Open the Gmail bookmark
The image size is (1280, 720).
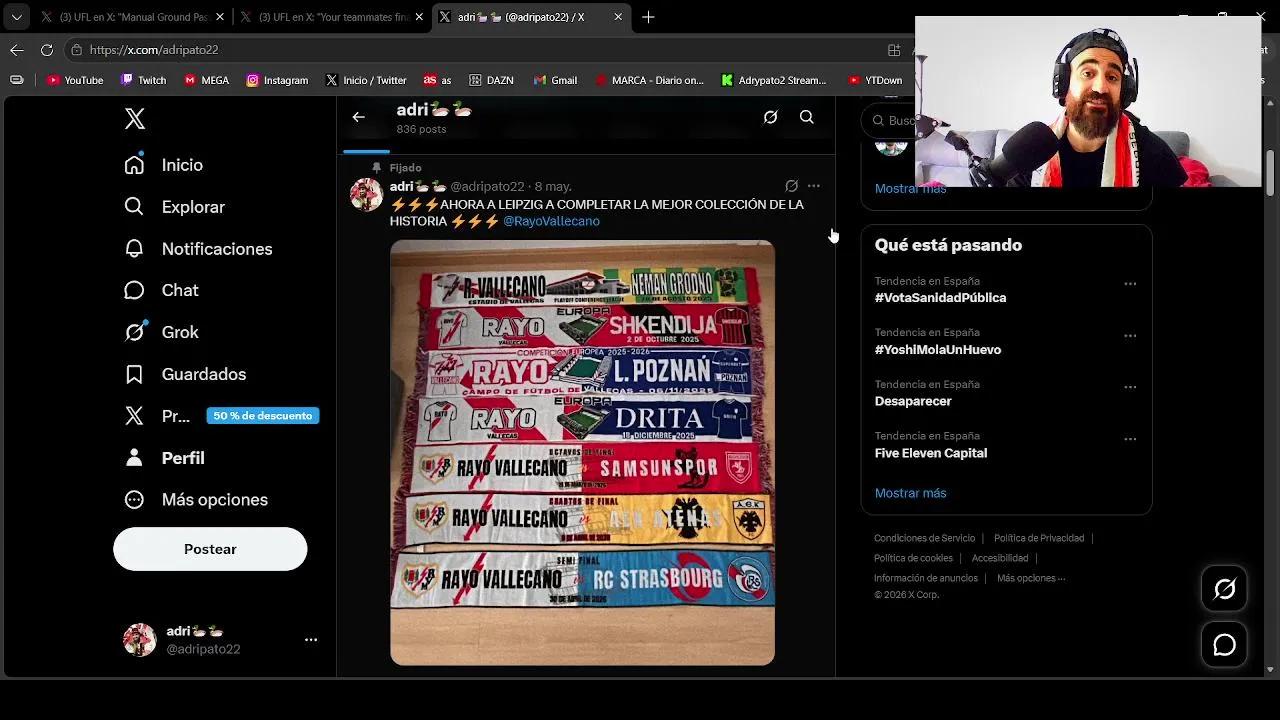(x=555, y=80)
